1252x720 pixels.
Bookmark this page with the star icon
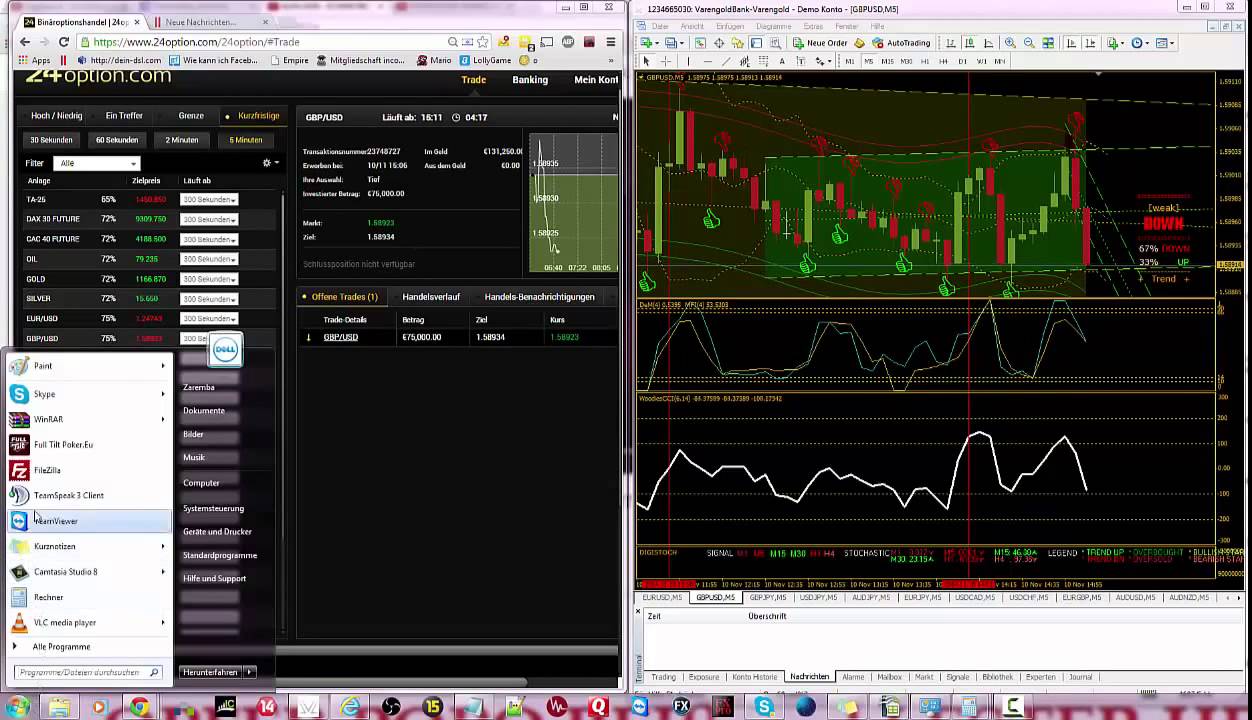485,42
